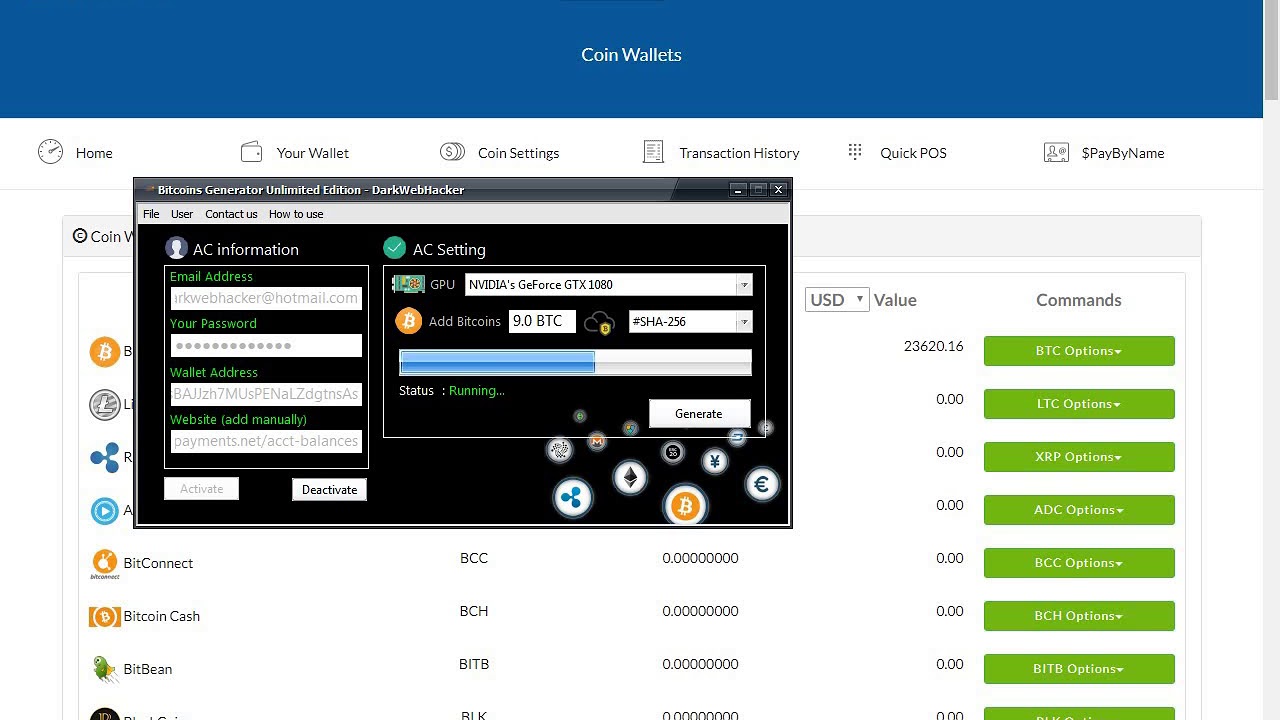
Task: Click the 23620.16 value cell
Action: pyautogui.click(x=933, y=346)
